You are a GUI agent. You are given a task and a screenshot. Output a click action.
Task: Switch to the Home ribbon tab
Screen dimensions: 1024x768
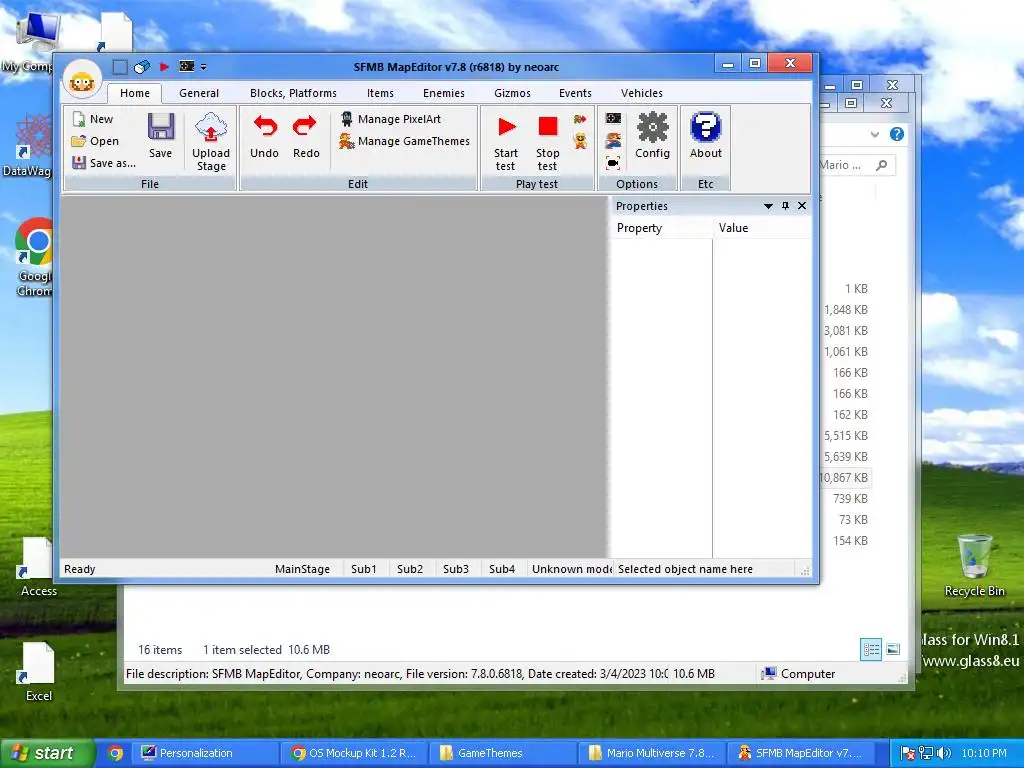(135, 93)
